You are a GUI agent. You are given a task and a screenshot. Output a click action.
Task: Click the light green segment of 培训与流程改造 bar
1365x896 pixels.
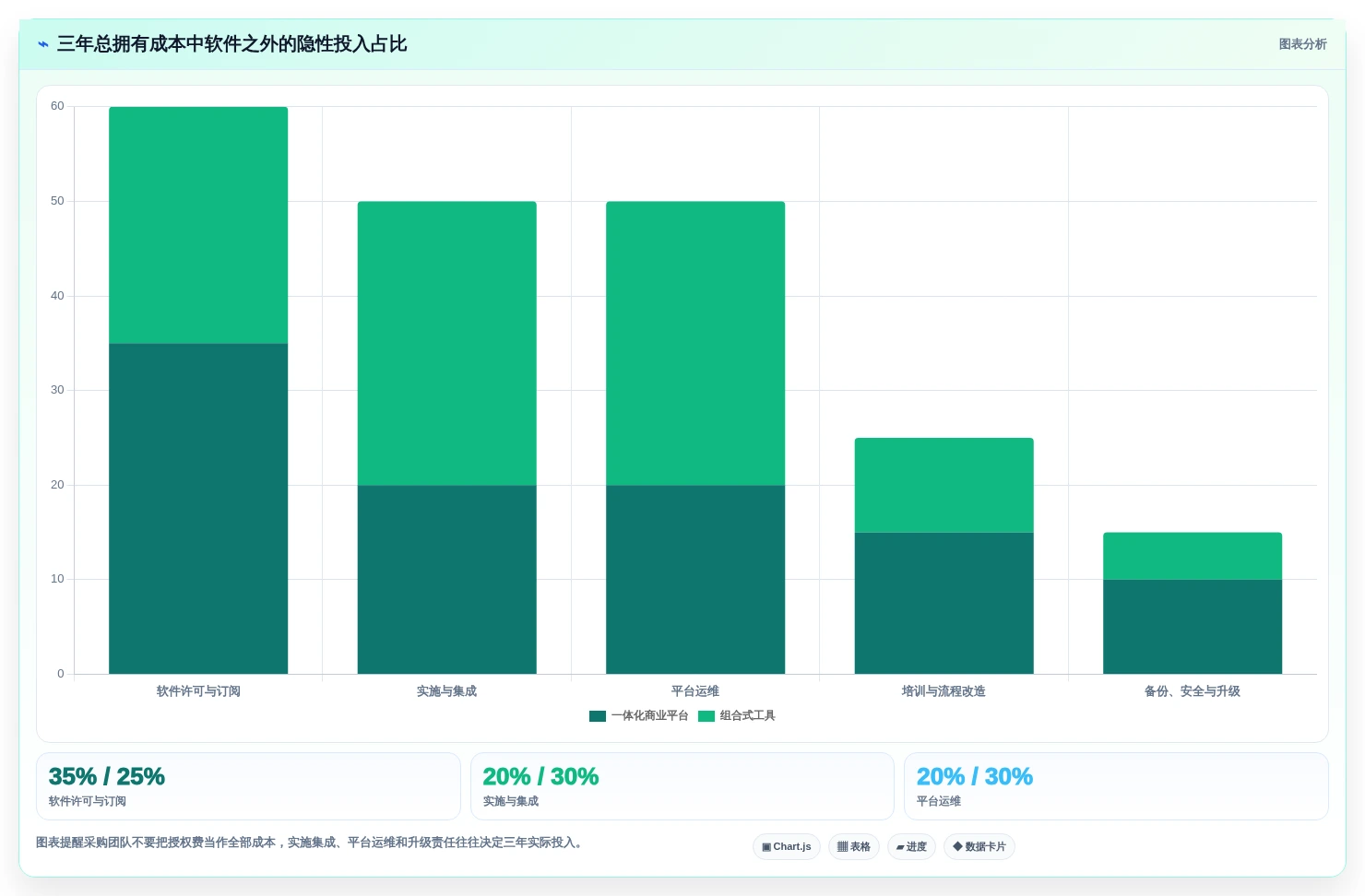[x=944, y=485]
